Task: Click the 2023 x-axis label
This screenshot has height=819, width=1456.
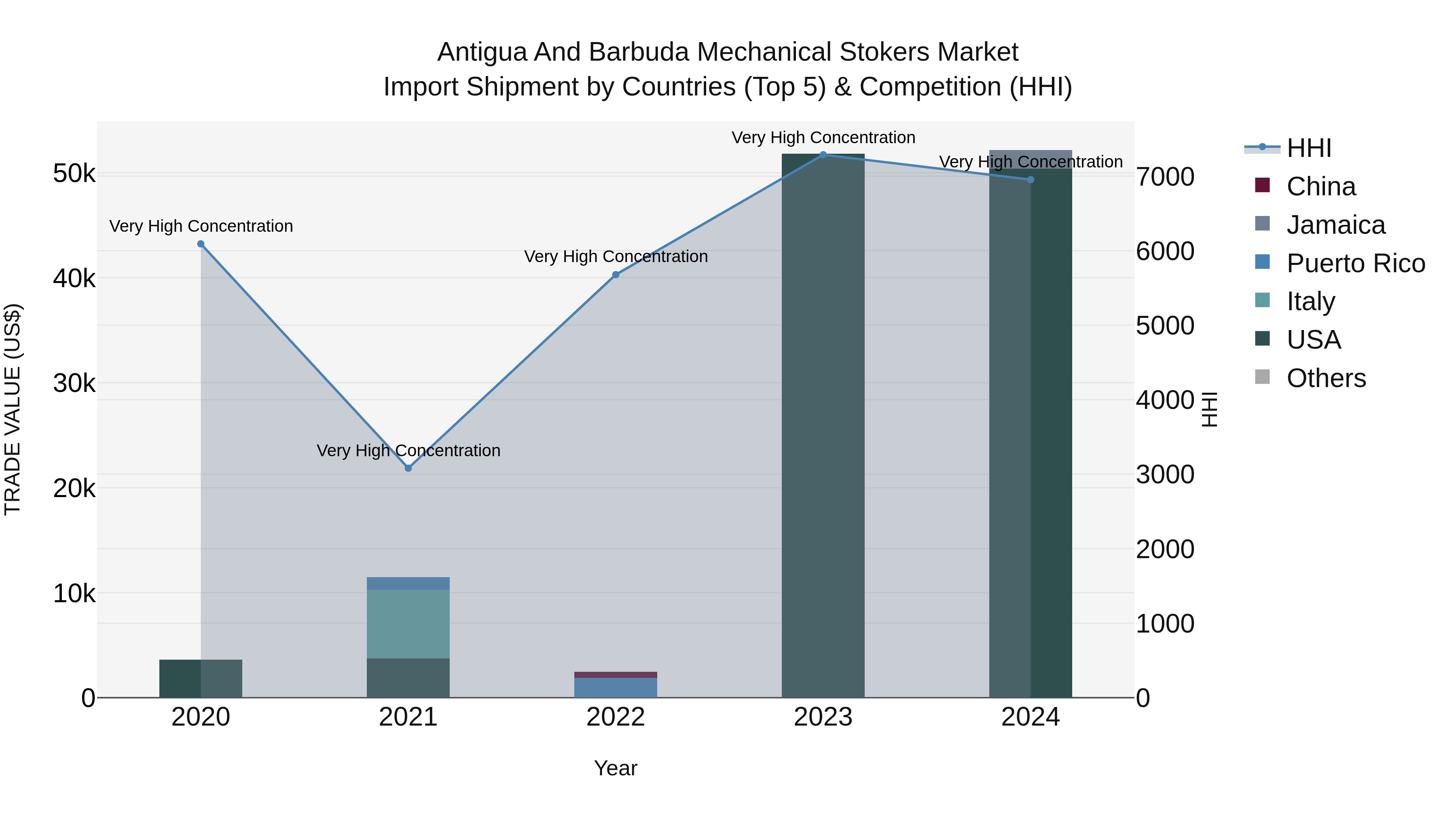Action: [x=823, y=717]
